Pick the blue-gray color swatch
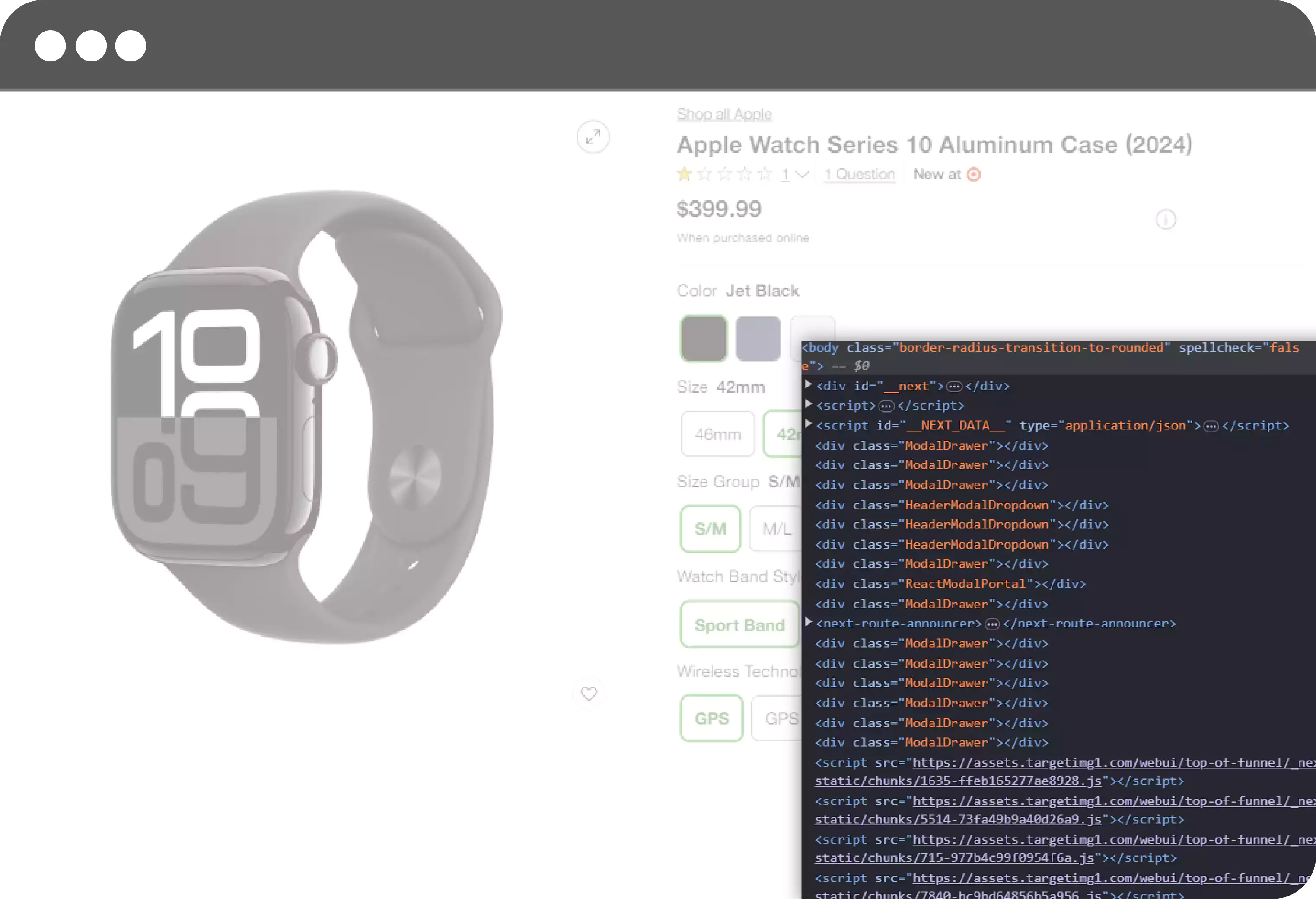 tap(758, 338)
